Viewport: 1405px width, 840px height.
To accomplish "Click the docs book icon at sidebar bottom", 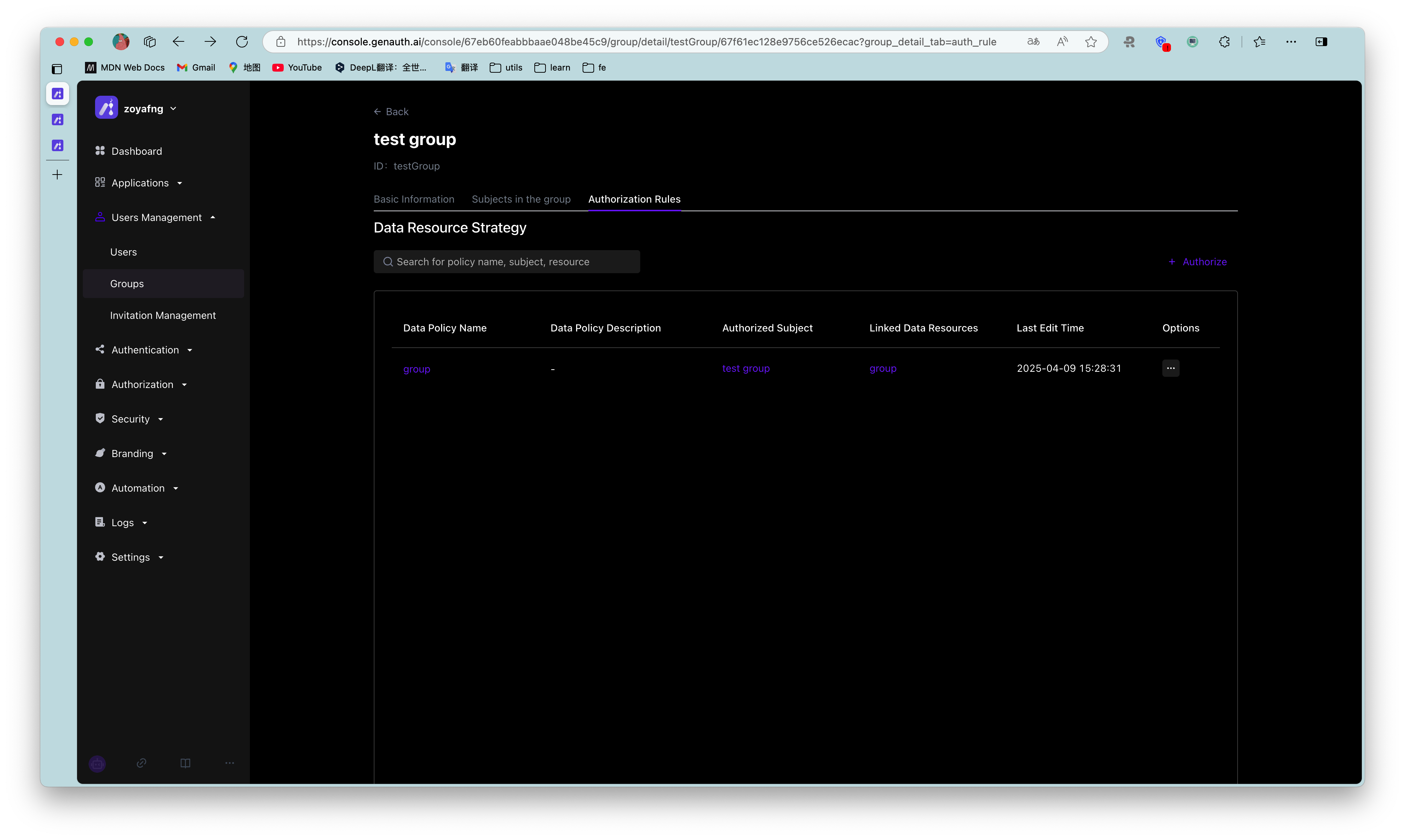I will [185, 763].
